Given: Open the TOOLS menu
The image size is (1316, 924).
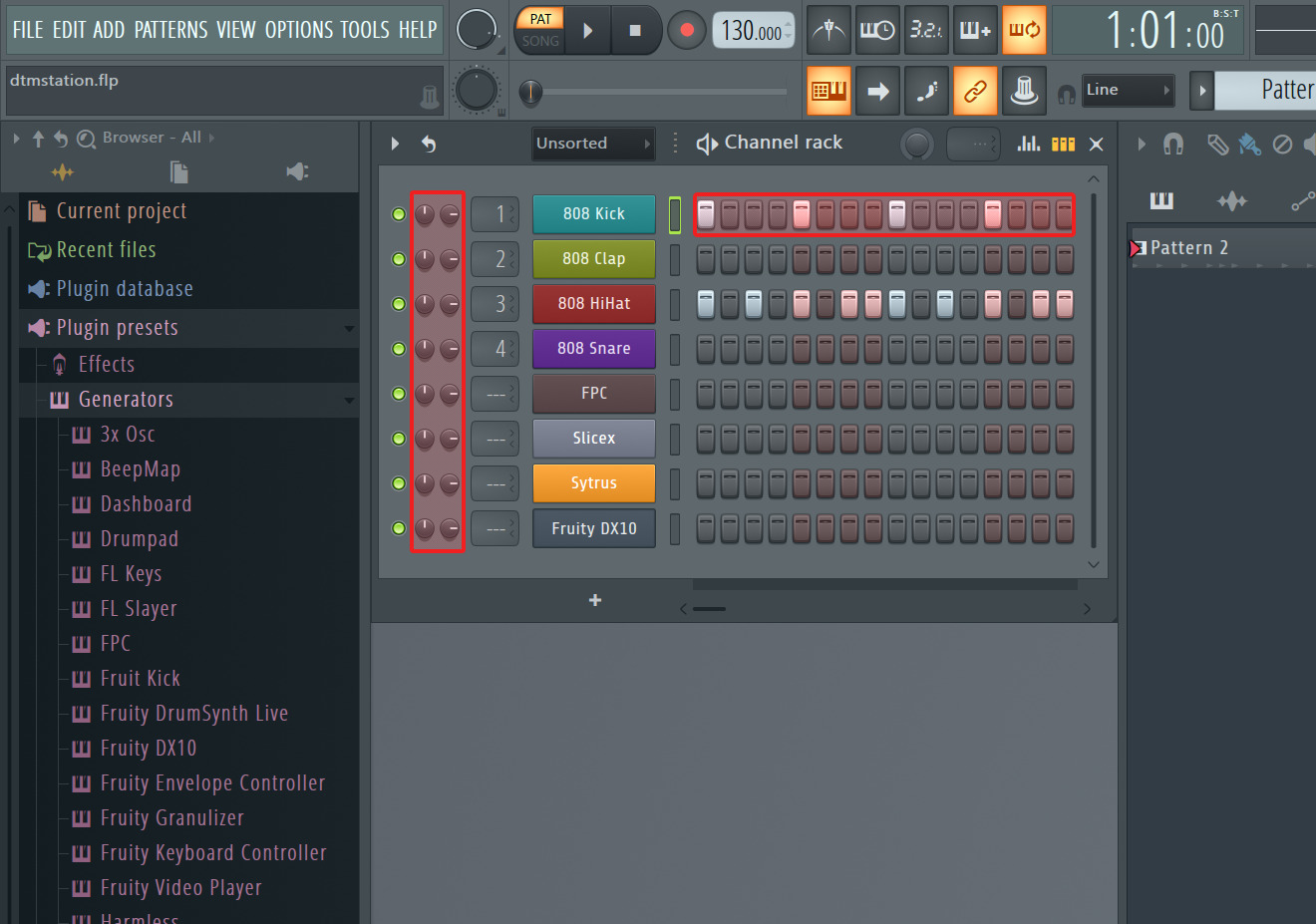Looking at the screenshot, I should pos(365,30).
